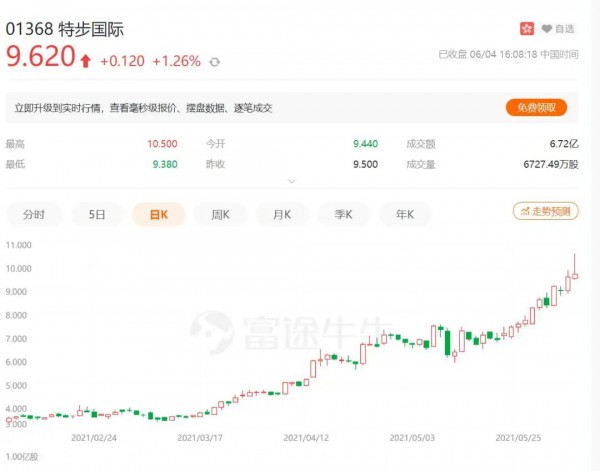Open the 走势预测 trend forecast button

[546, 211]
